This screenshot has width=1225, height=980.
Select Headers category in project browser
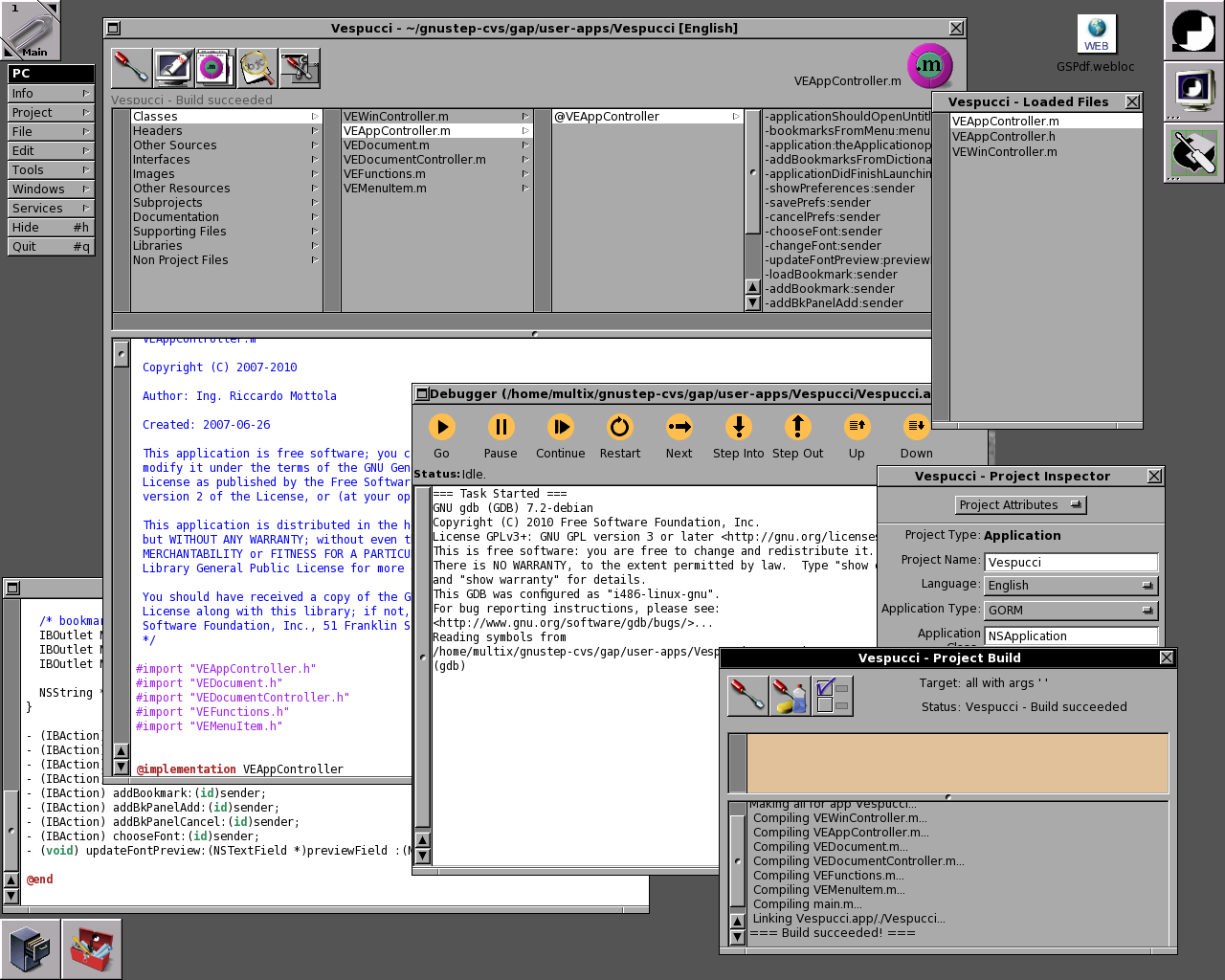pos(158,131)
